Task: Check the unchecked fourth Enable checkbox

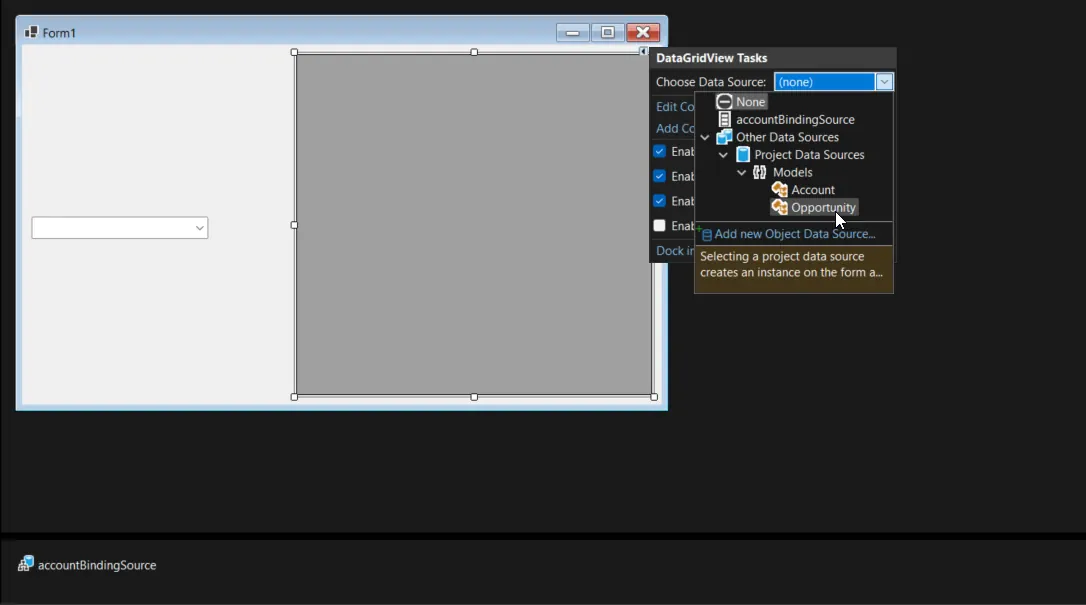Action: [x=660, y=226]
